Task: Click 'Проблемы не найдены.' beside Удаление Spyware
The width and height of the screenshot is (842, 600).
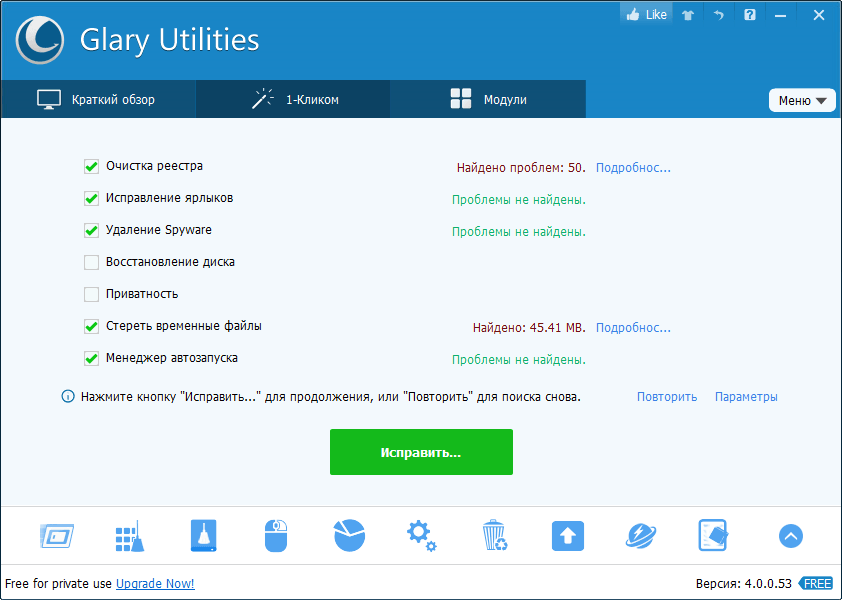Action: 519,232
